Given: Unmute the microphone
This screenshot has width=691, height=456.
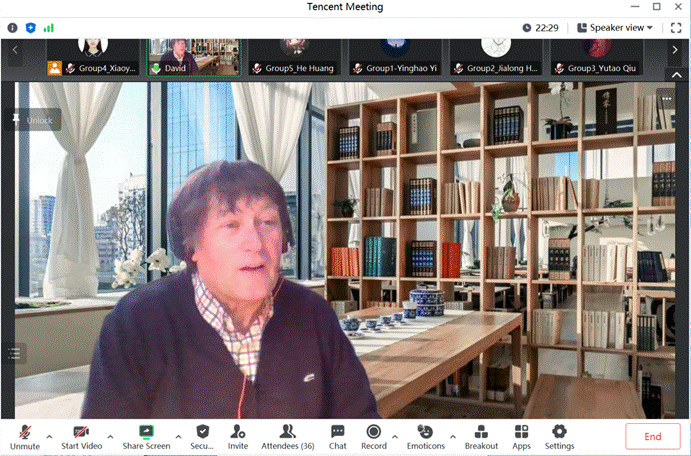Looking at the screenshot, I should pos(24,436).
